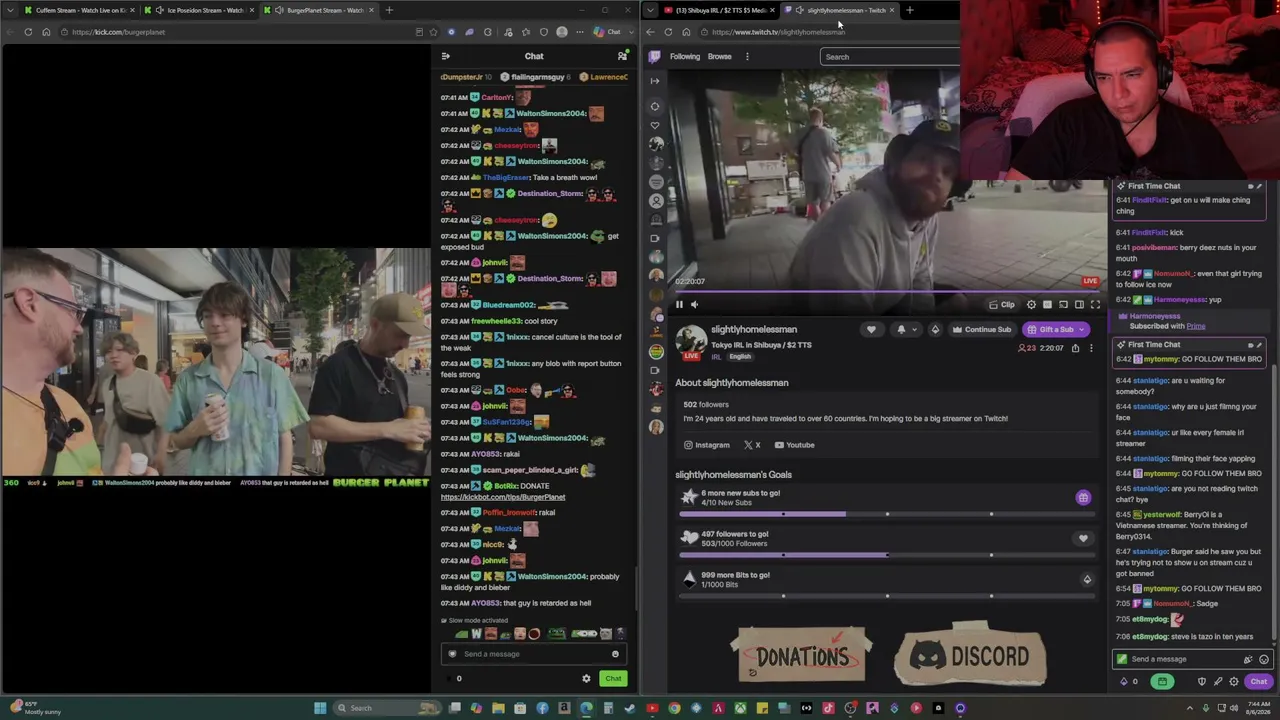The height and width of the screenshot is (720, 1280).
Task: Toggle Twitch player fullscreen
Action: (1095, 305)
